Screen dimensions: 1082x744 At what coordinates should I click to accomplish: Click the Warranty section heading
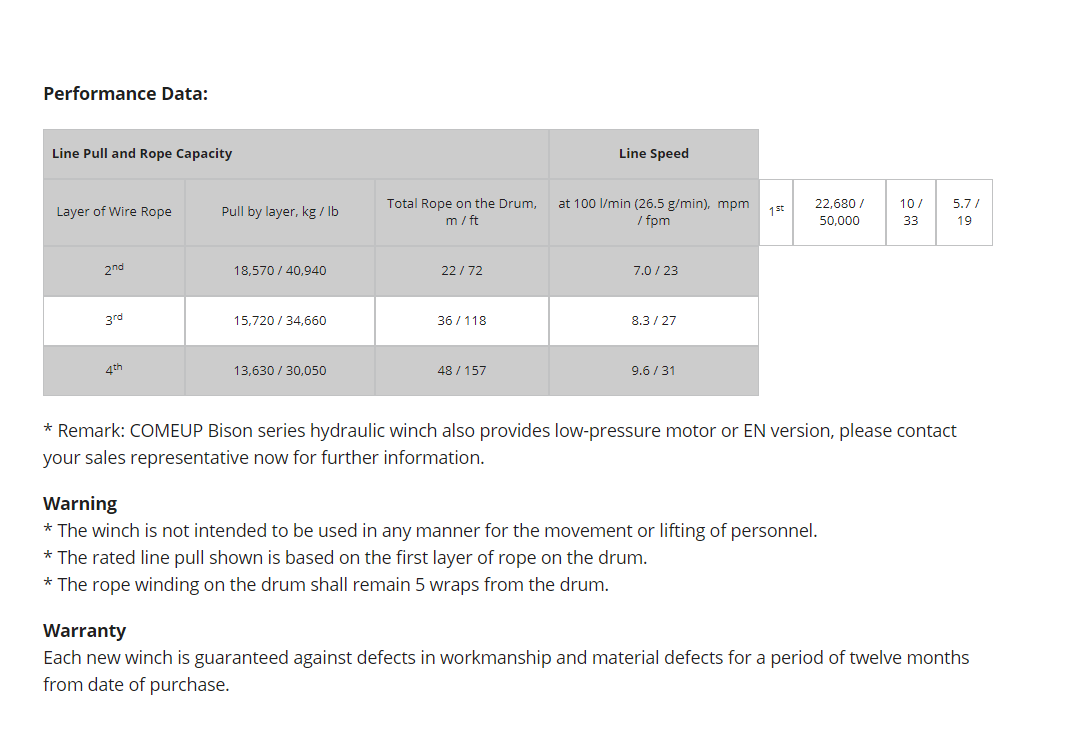click(84, 631)
